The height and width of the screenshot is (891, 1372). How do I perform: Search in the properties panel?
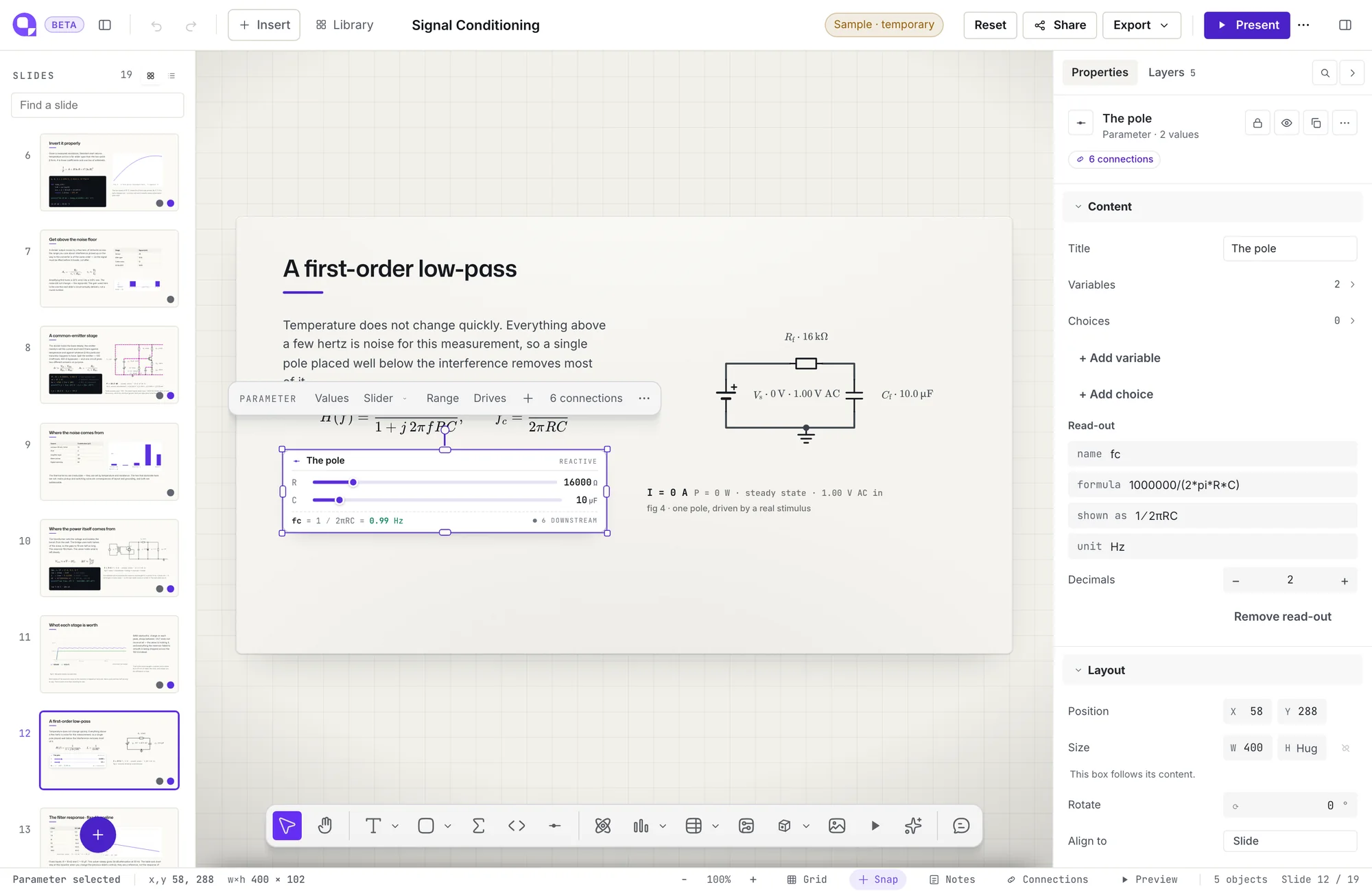click(1325, 73)
